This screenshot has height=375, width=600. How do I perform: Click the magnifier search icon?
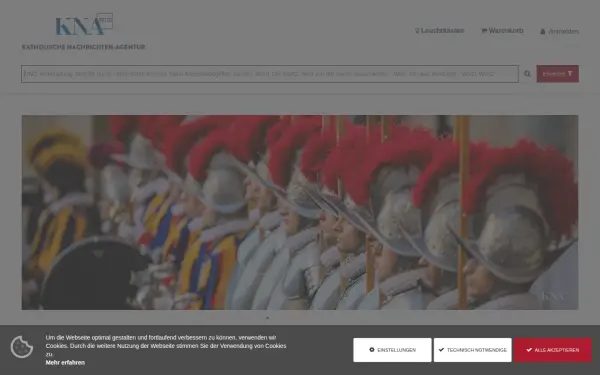[527, 74]
